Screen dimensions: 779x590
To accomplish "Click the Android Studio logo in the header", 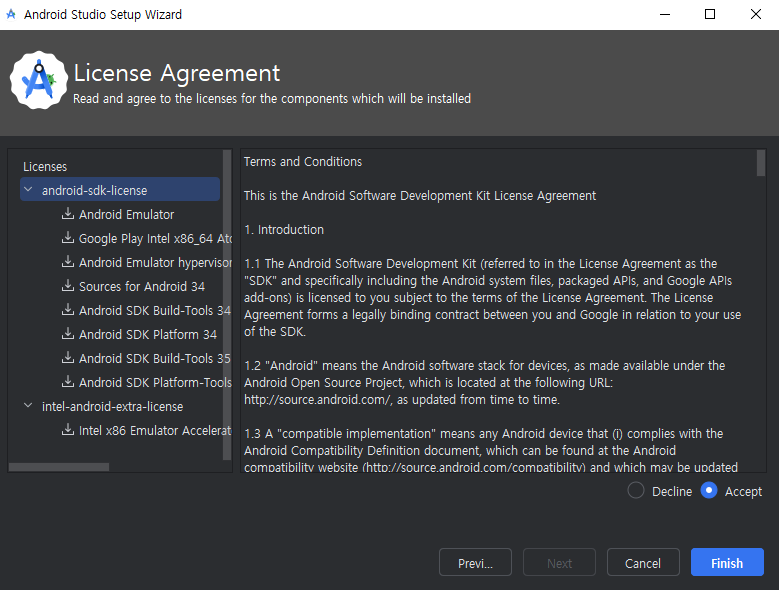I will coord(39,80).
